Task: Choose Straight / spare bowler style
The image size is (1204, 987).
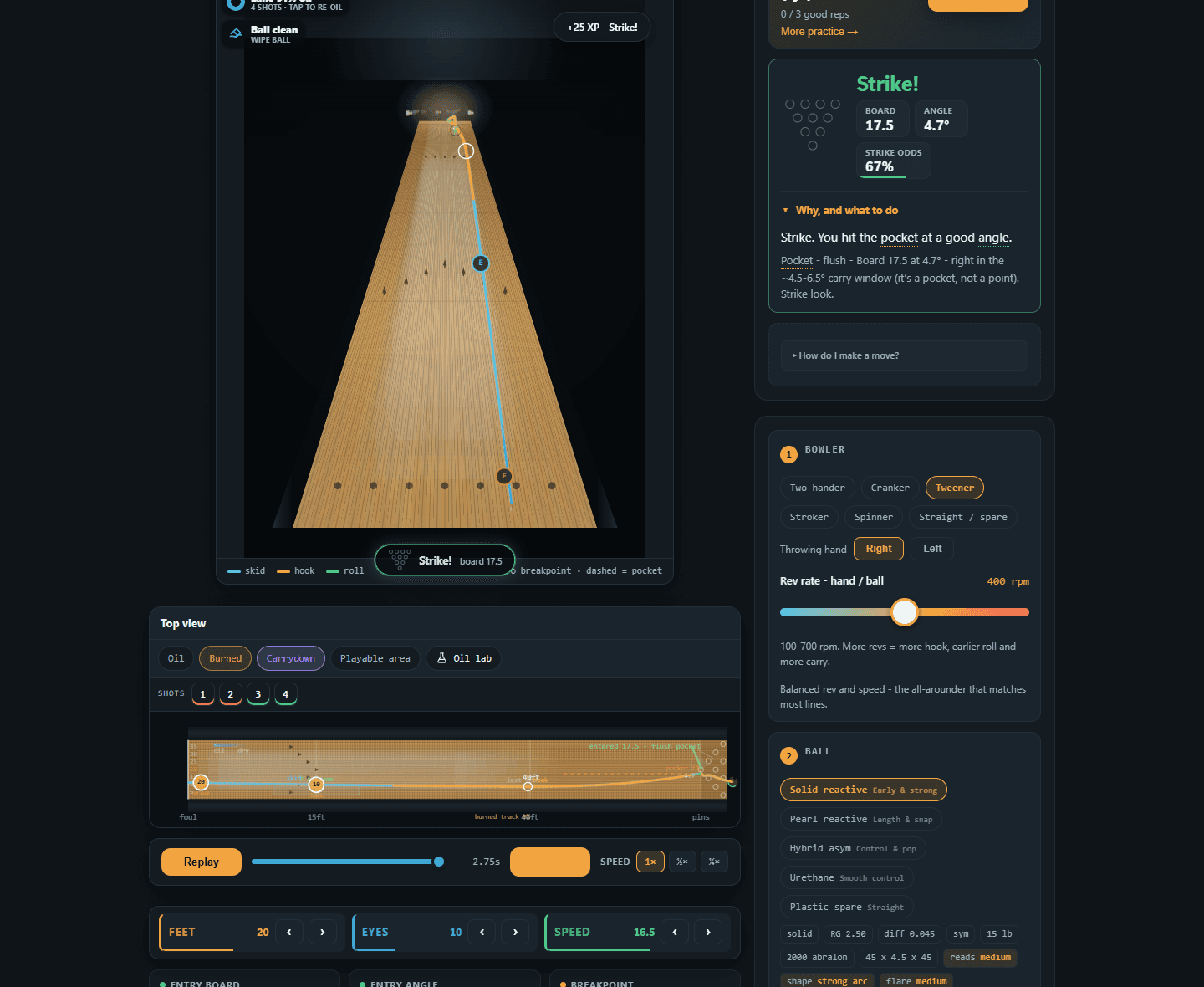Action: tap(963, 517)
